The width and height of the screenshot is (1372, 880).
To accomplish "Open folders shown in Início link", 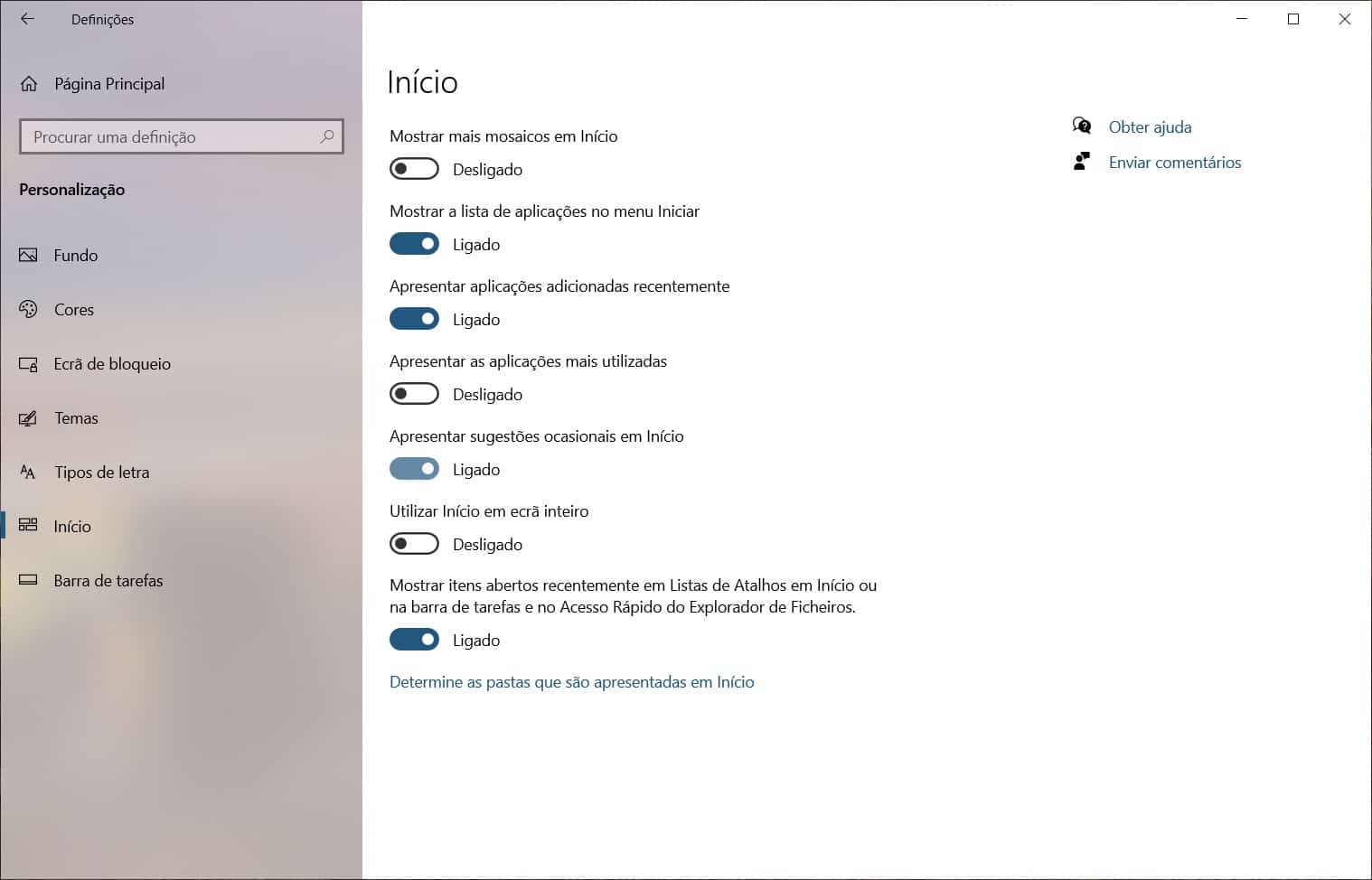I will point(571,682).
